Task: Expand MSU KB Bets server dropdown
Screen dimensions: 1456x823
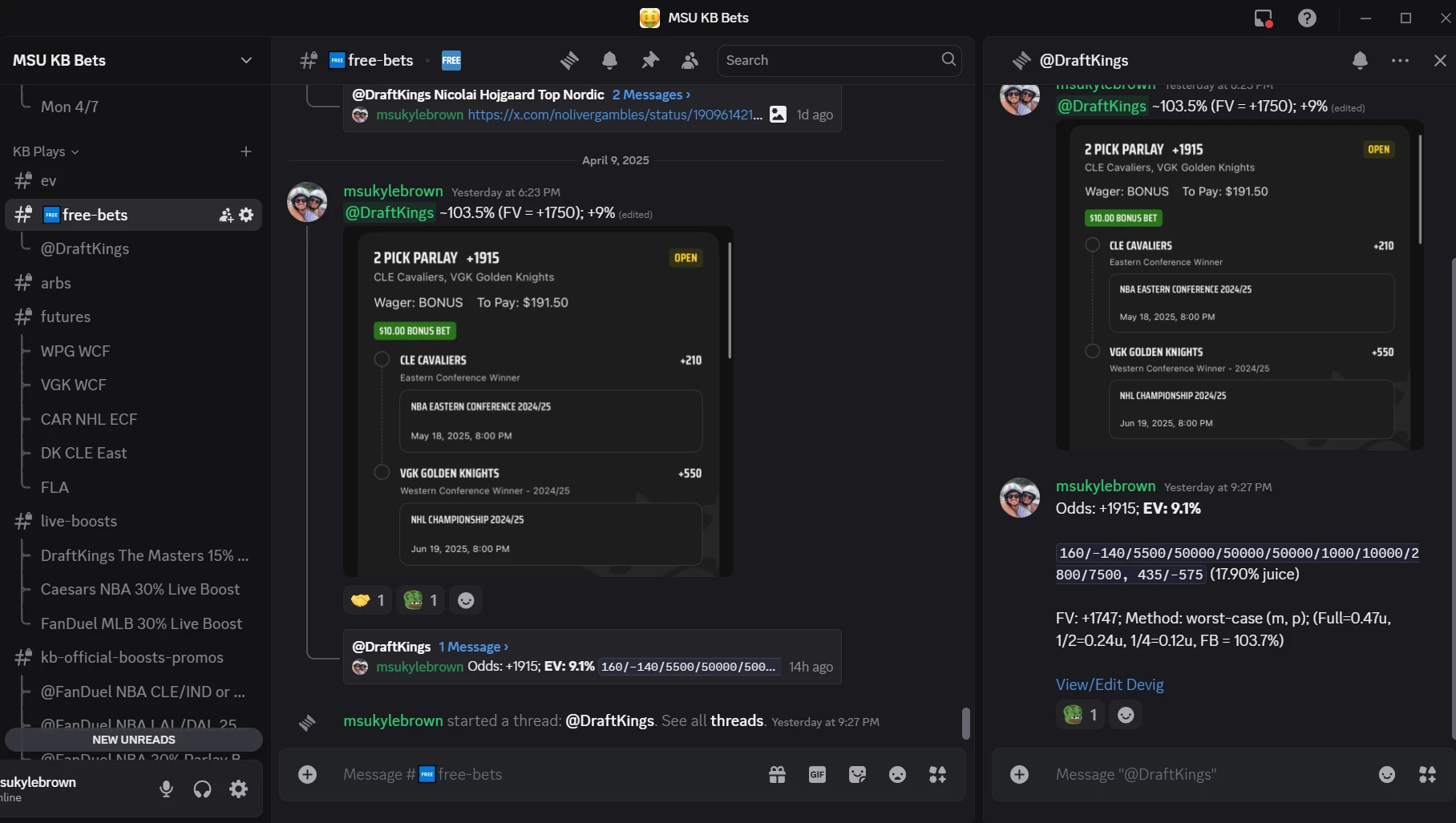Action: click(x=246, y=60)
